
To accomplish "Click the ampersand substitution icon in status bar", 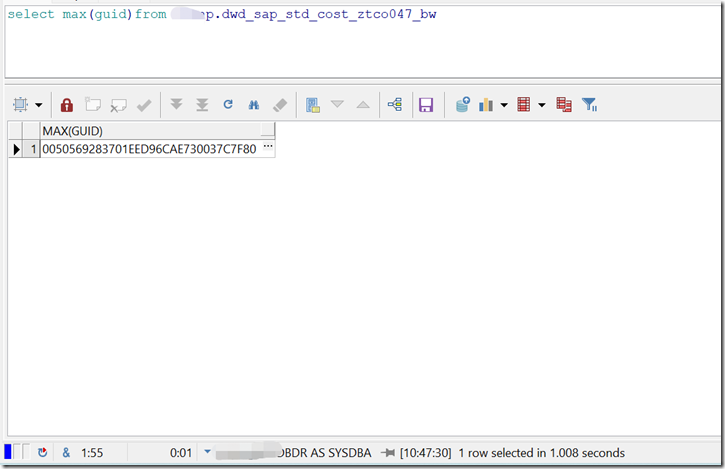I will pos(66,452).
